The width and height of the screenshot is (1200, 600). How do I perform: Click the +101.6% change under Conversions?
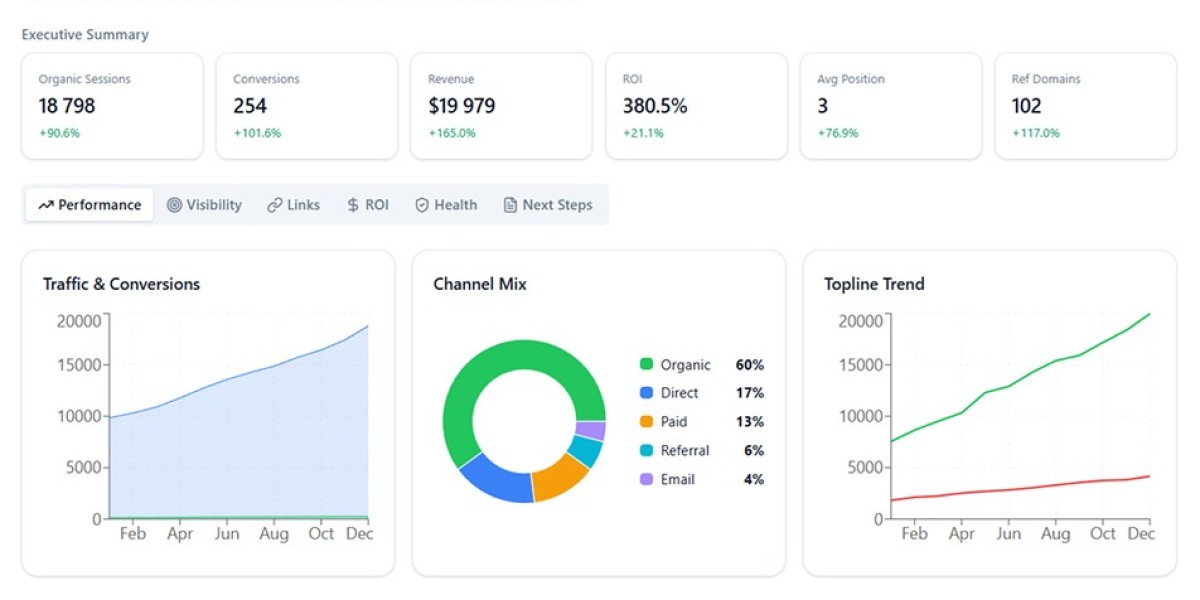(257, 133)
